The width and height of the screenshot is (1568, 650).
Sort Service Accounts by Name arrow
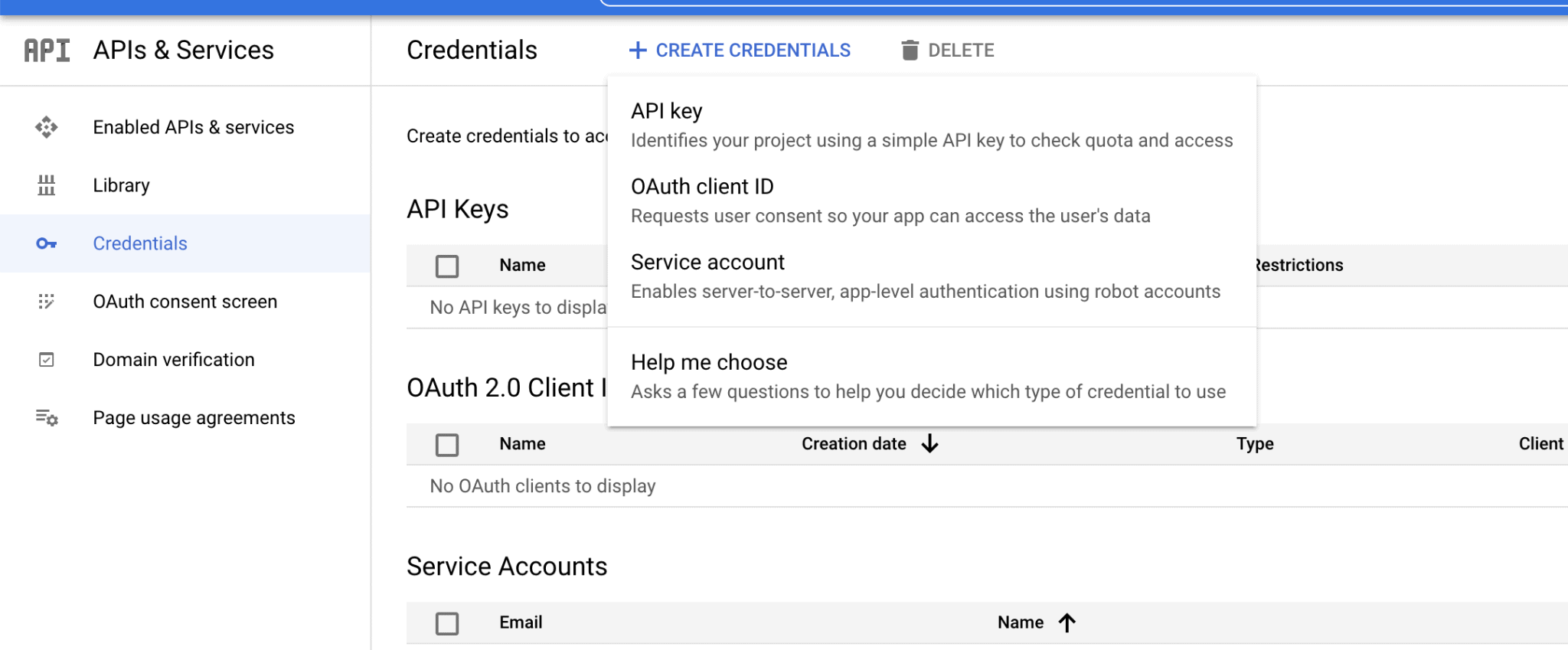click(1067, 622)
